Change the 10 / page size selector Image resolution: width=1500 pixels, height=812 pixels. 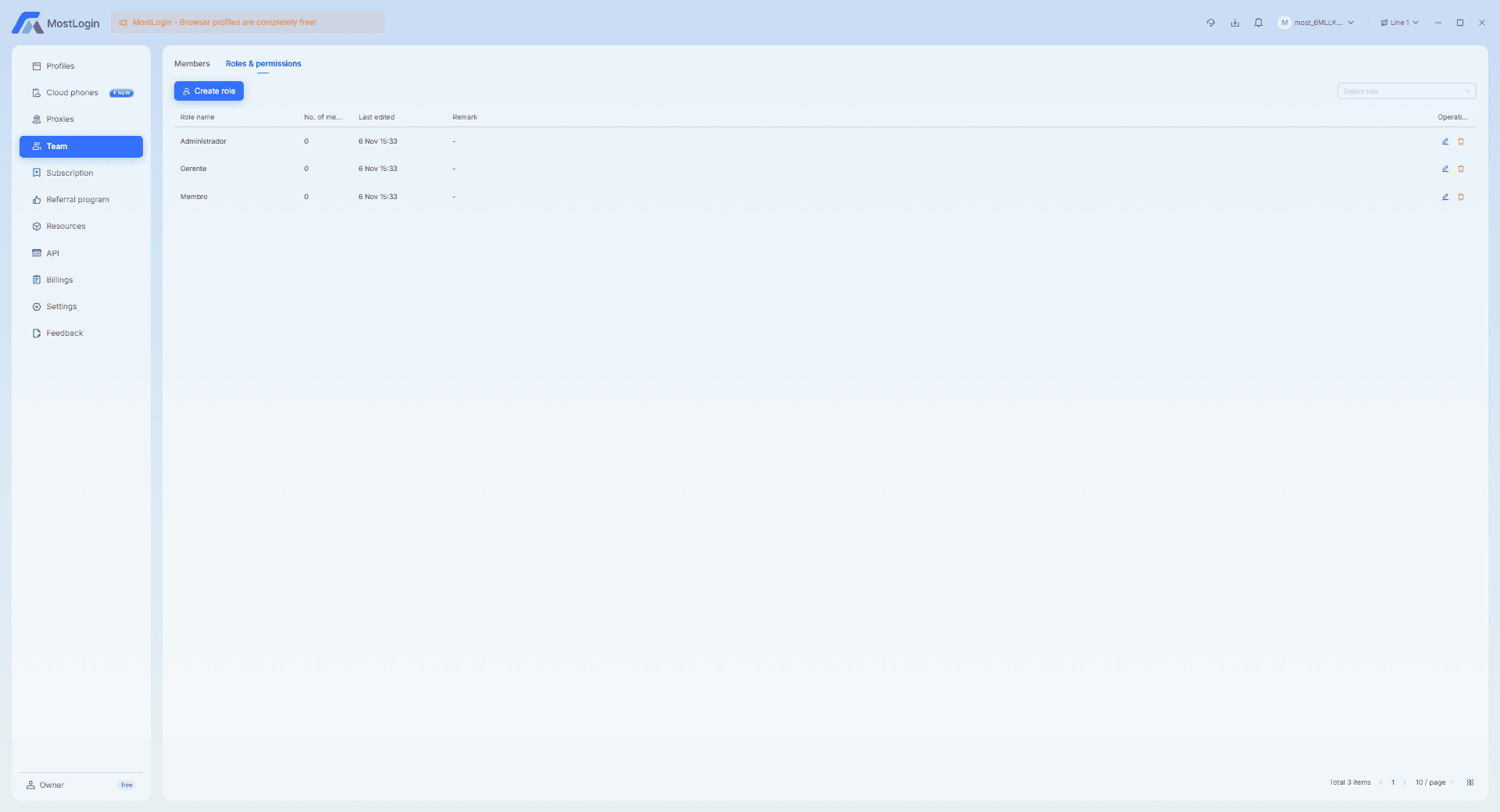coord(1434,782)
